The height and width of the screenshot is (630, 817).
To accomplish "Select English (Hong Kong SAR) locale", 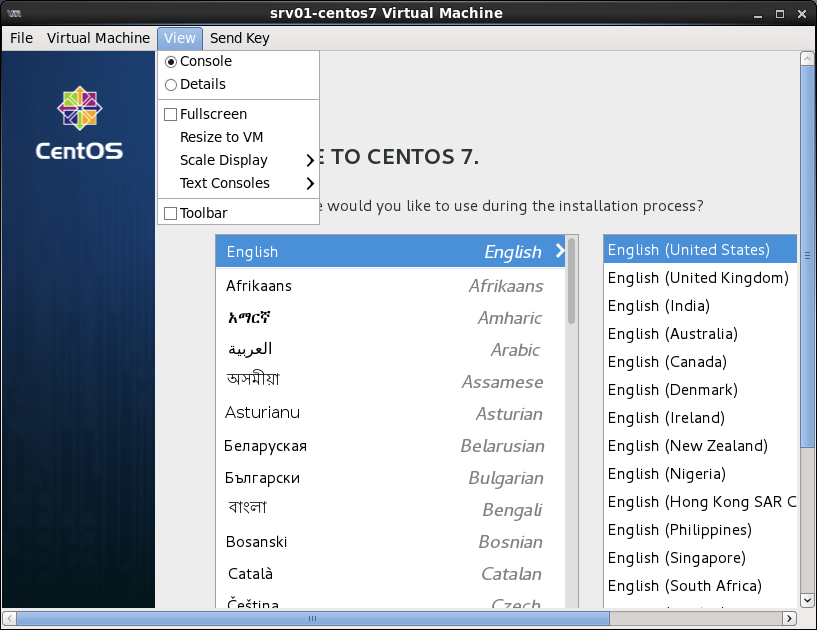I will 700,502.
